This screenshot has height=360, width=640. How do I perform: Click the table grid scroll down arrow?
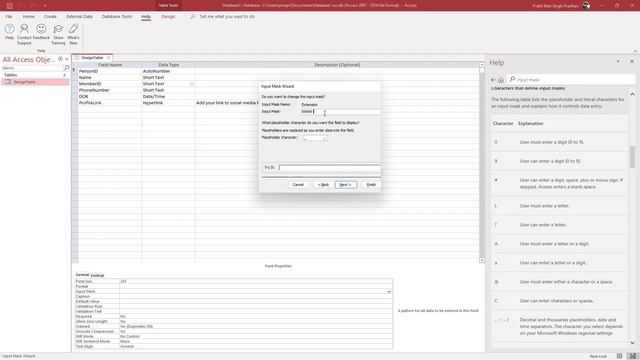[482, 260]
